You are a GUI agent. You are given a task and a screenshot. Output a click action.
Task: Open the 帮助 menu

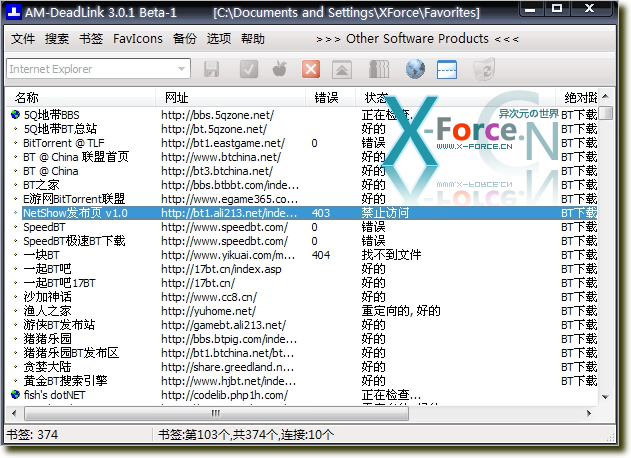(253, 39)
